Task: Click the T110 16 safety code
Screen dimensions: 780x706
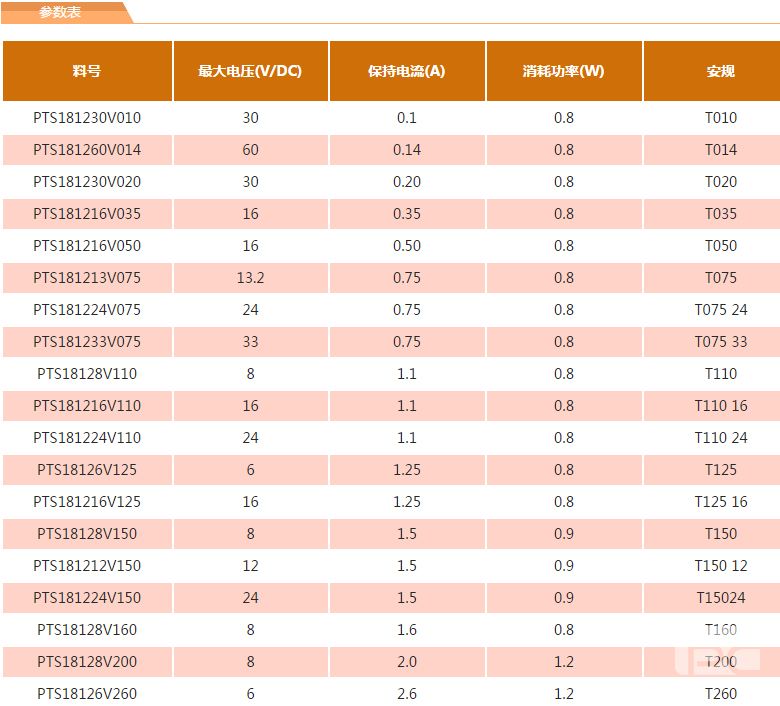Action: [720, 406]
